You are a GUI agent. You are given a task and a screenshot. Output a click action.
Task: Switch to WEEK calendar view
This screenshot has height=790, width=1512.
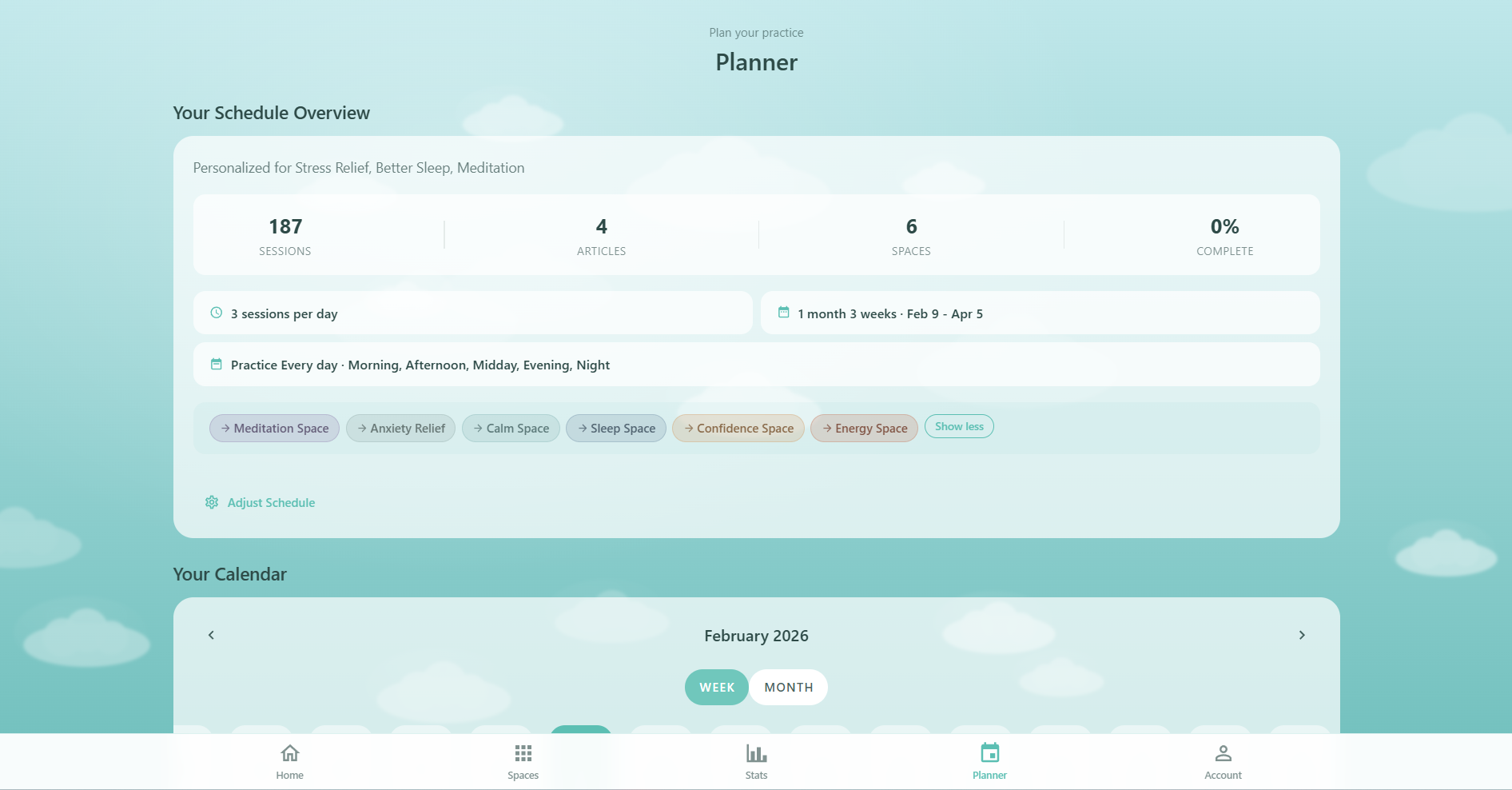716,687
